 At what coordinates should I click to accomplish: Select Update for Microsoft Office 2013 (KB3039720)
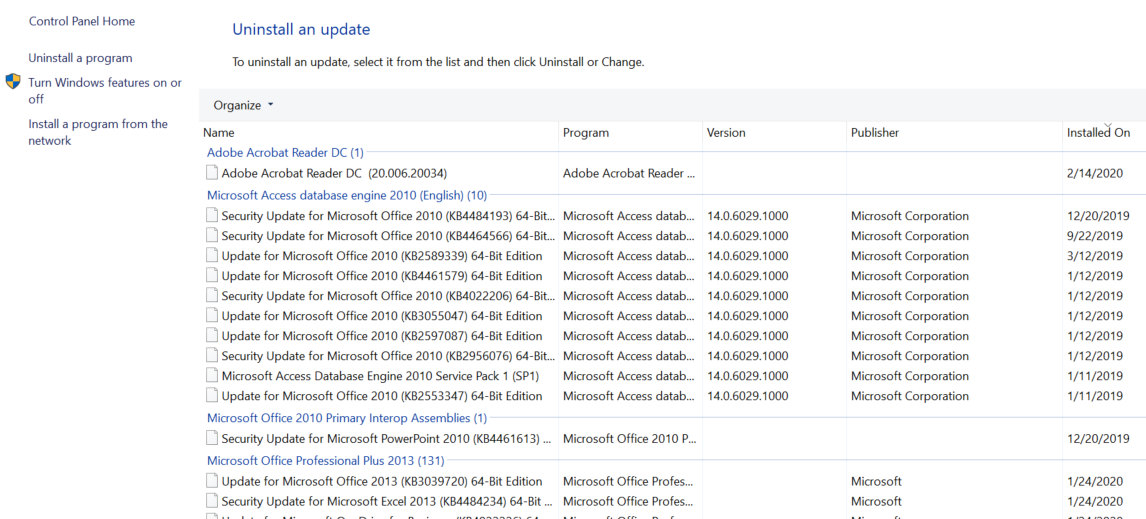pyautogui.click(x=382, y=481)
